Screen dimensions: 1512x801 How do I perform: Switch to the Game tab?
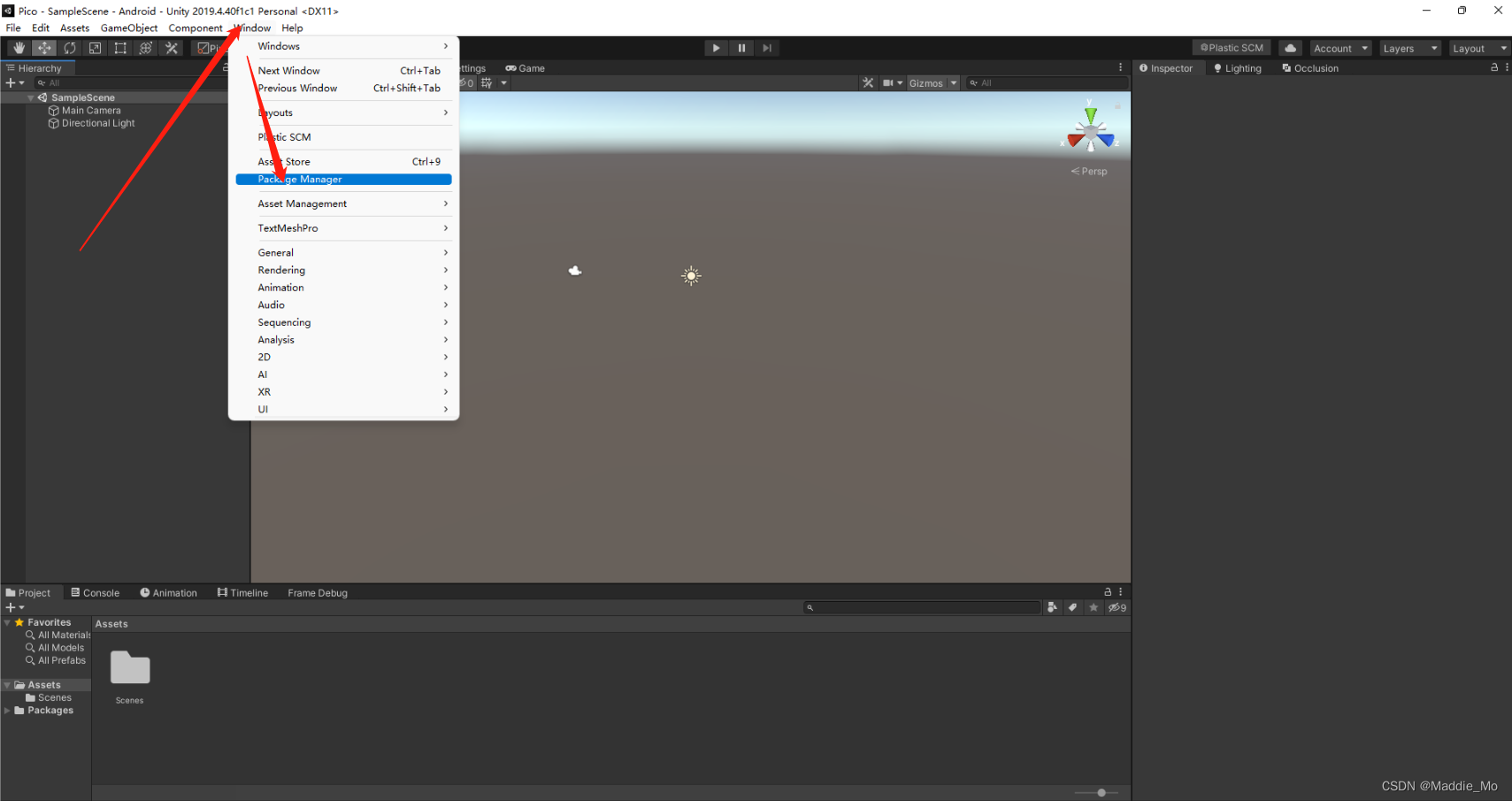526,68
